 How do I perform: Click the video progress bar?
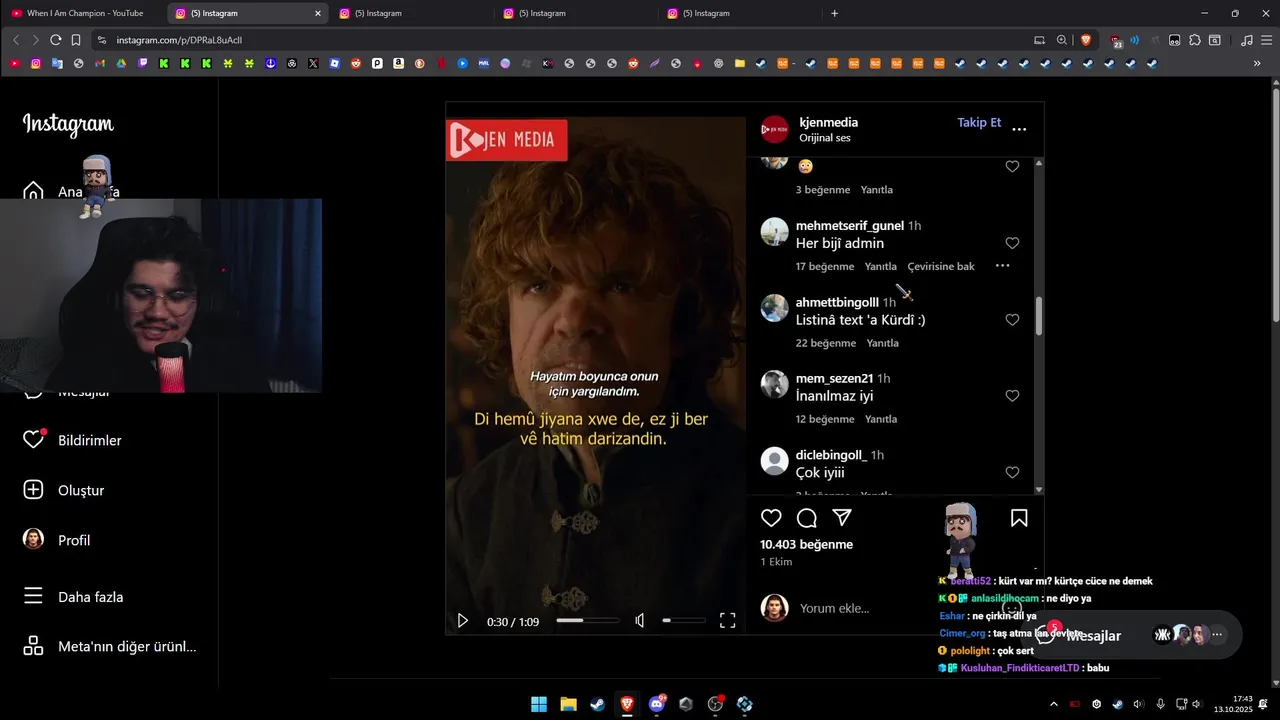(587, 621)
